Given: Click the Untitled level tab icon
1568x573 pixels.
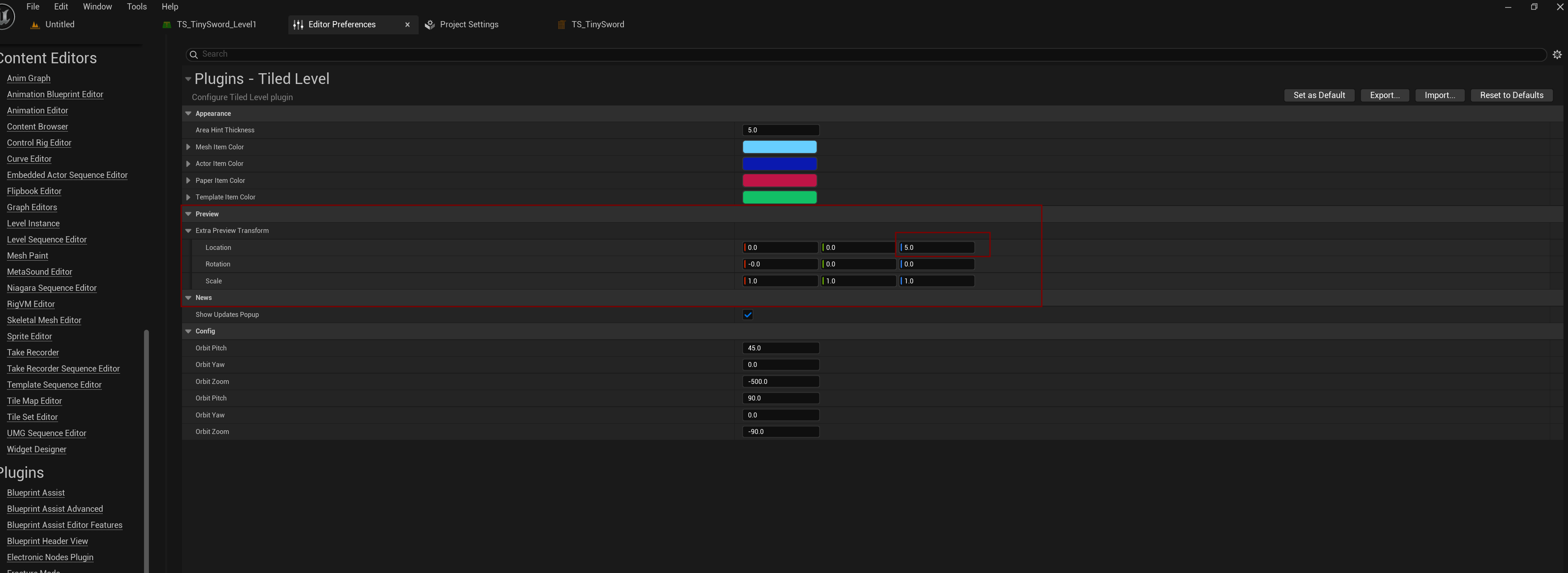Looking at the screenshot, I should [x=35, y=25].
